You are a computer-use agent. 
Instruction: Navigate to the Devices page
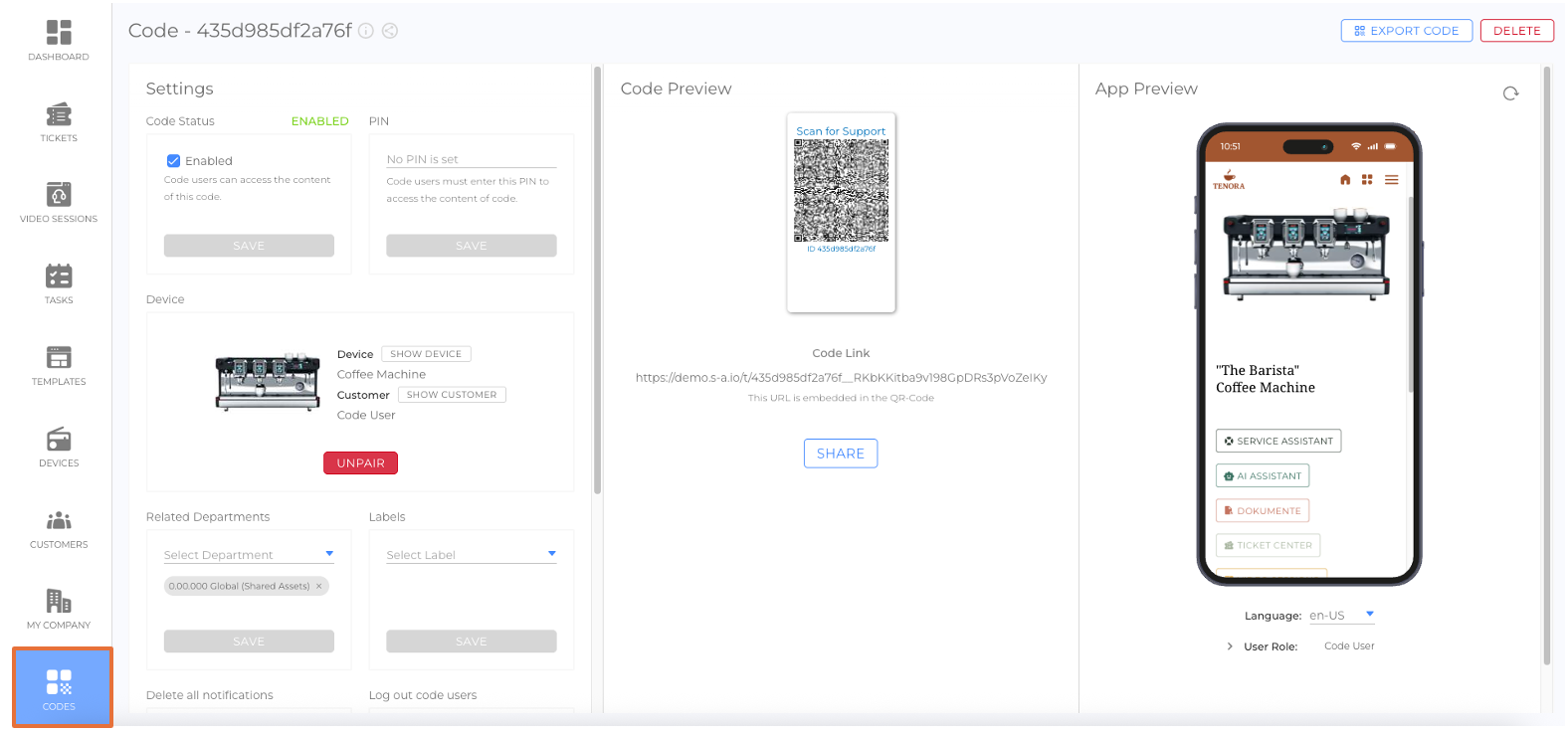point(59,448)
